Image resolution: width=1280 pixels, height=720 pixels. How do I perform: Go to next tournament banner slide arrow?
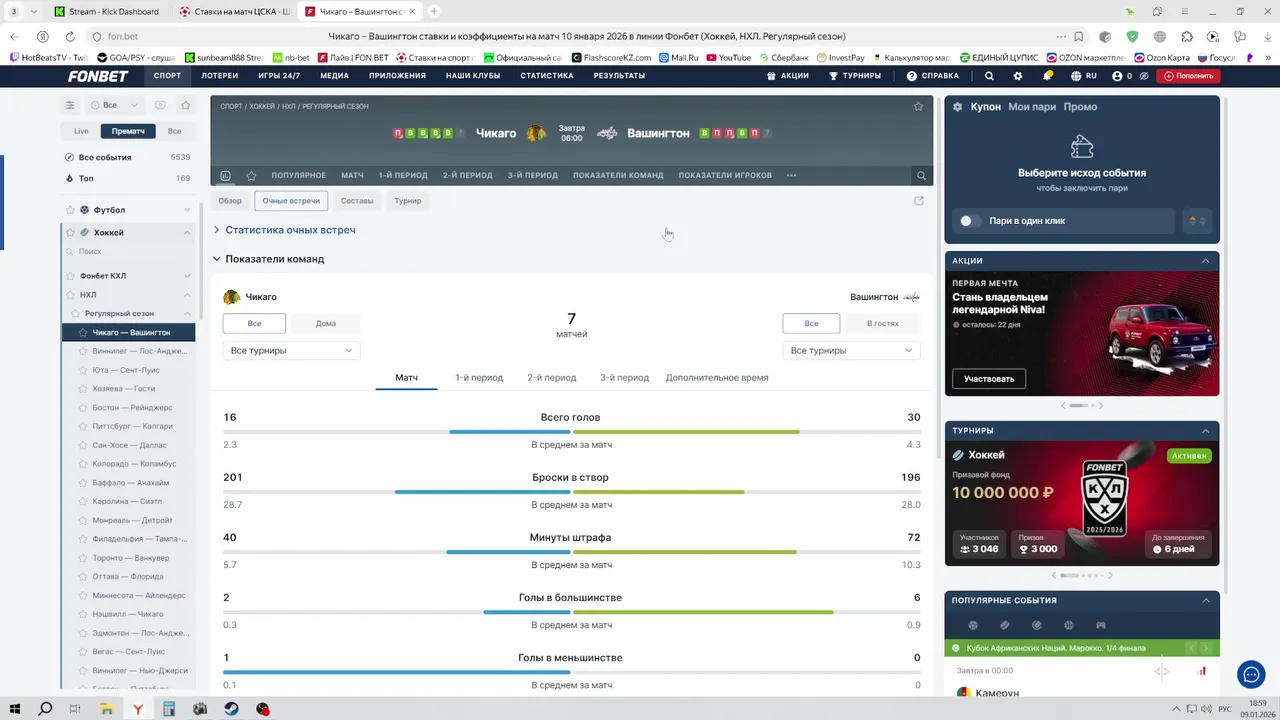pyautogui.click(x=1110, y=575)
